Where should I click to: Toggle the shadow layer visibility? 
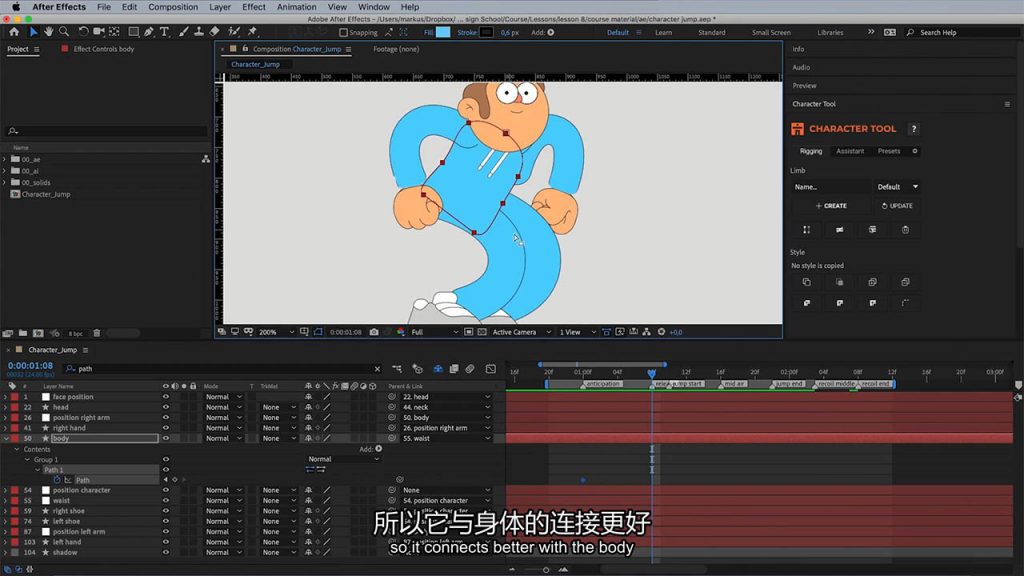pos(166,552)
